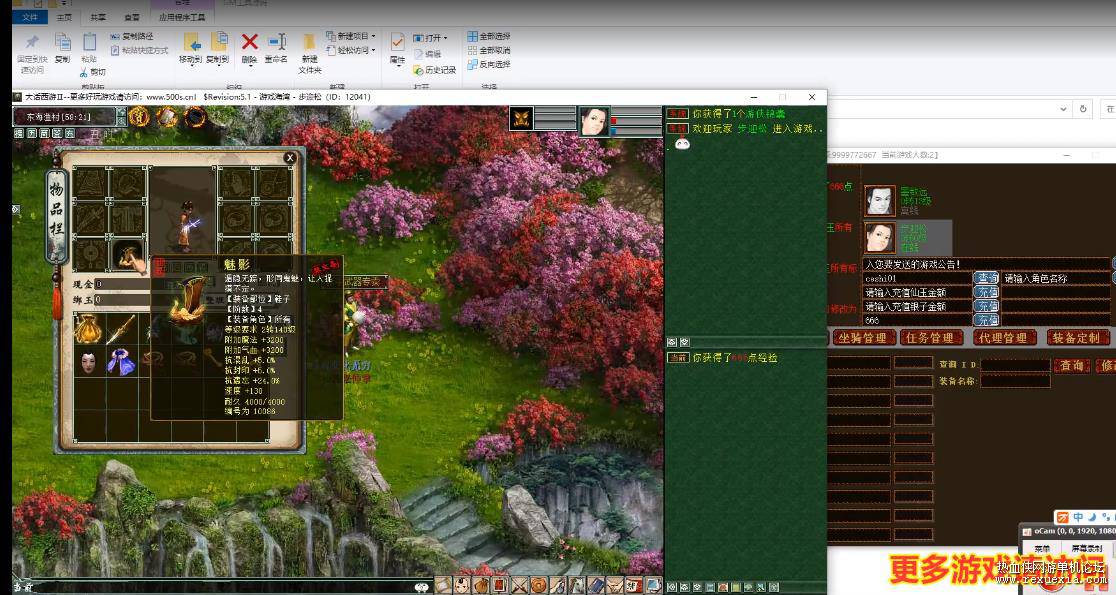Viewport: 1116px width, 595px height.
Task: Click the game announcement input field
Action: [x=986, y=264]
